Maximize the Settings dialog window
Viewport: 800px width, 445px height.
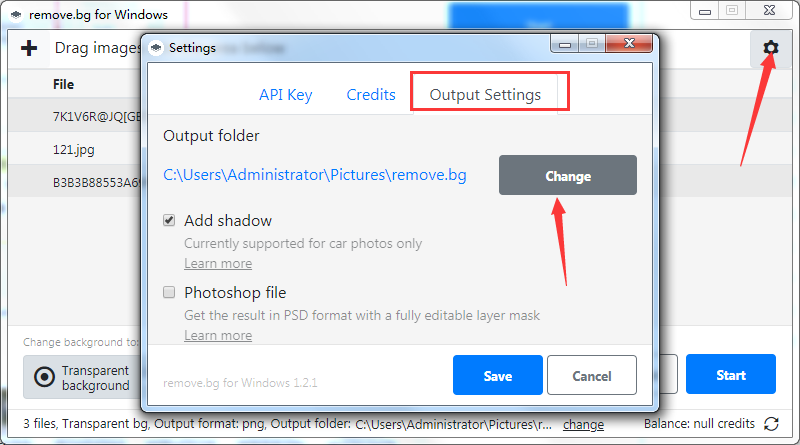[592, 43]
